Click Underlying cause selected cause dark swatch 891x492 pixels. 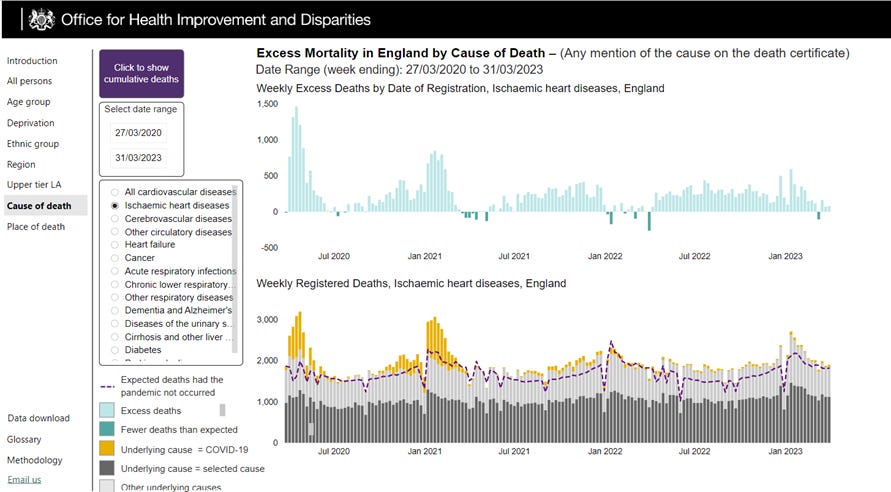[x=107, y=468]
